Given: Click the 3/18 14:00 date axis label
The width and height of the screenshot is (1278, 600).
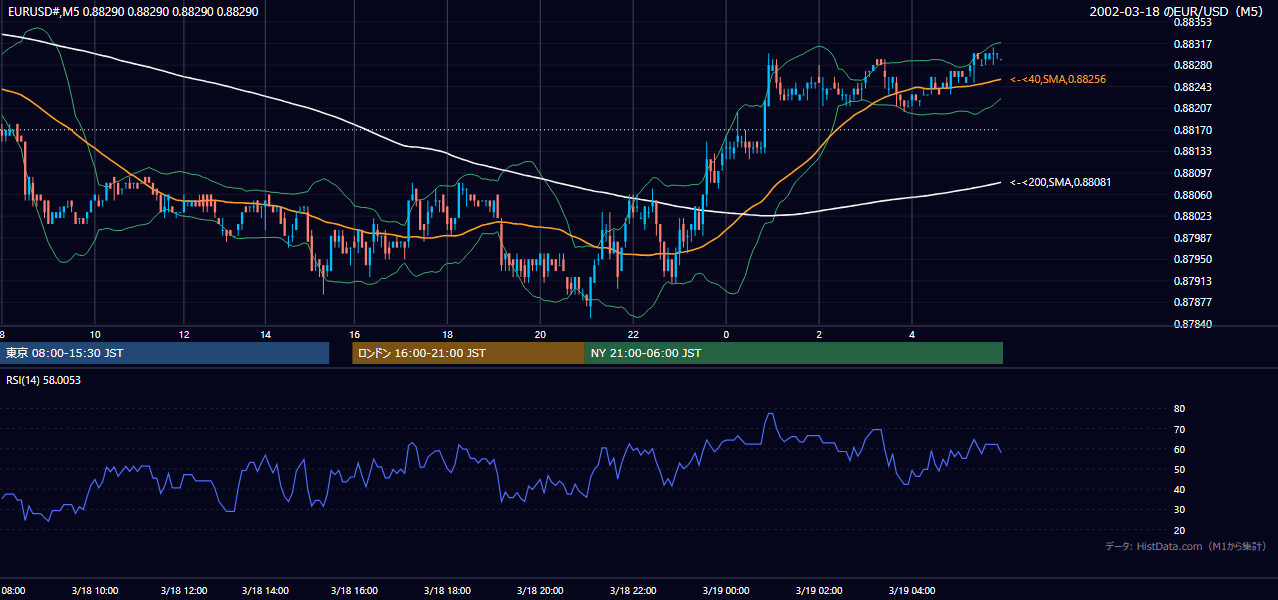Looking at the screenshot, I should click(265, 591).
